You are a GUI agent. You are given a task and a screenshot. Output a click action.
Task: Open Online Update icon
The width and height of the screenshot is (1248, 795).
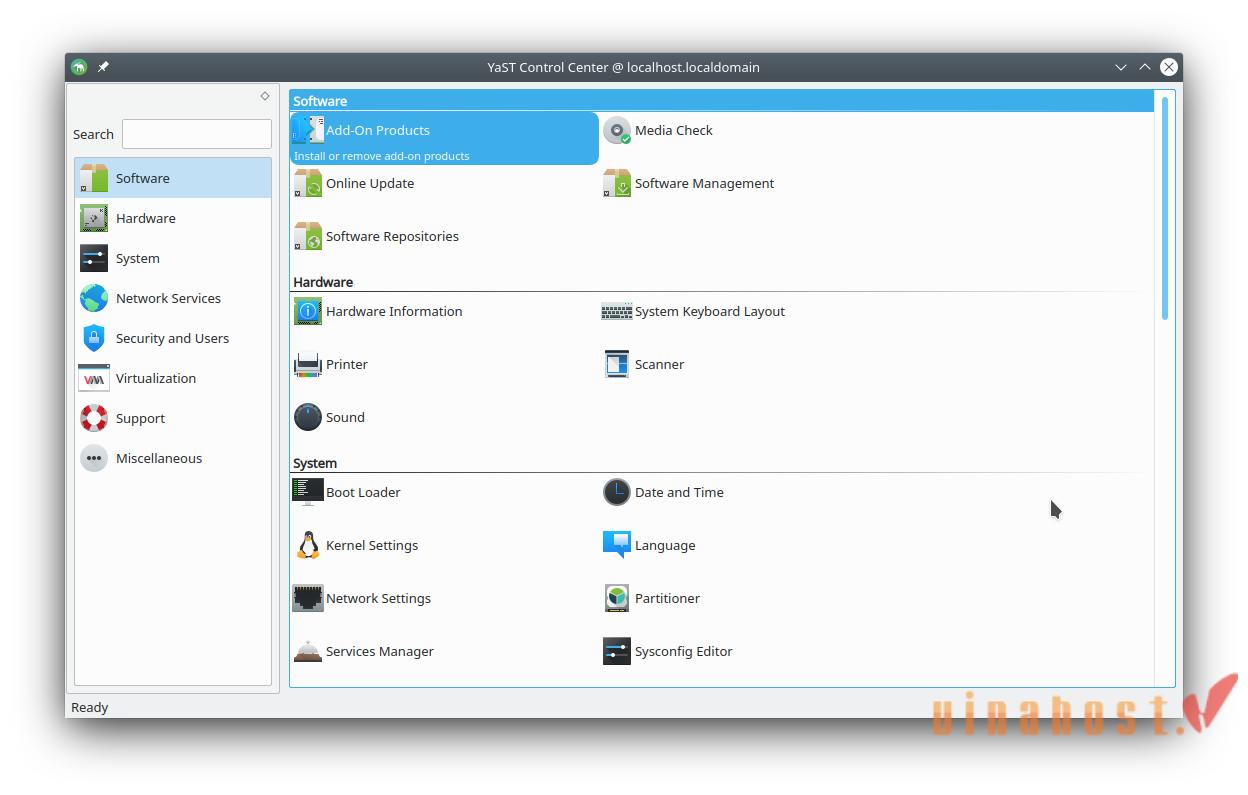pos(308,183)
